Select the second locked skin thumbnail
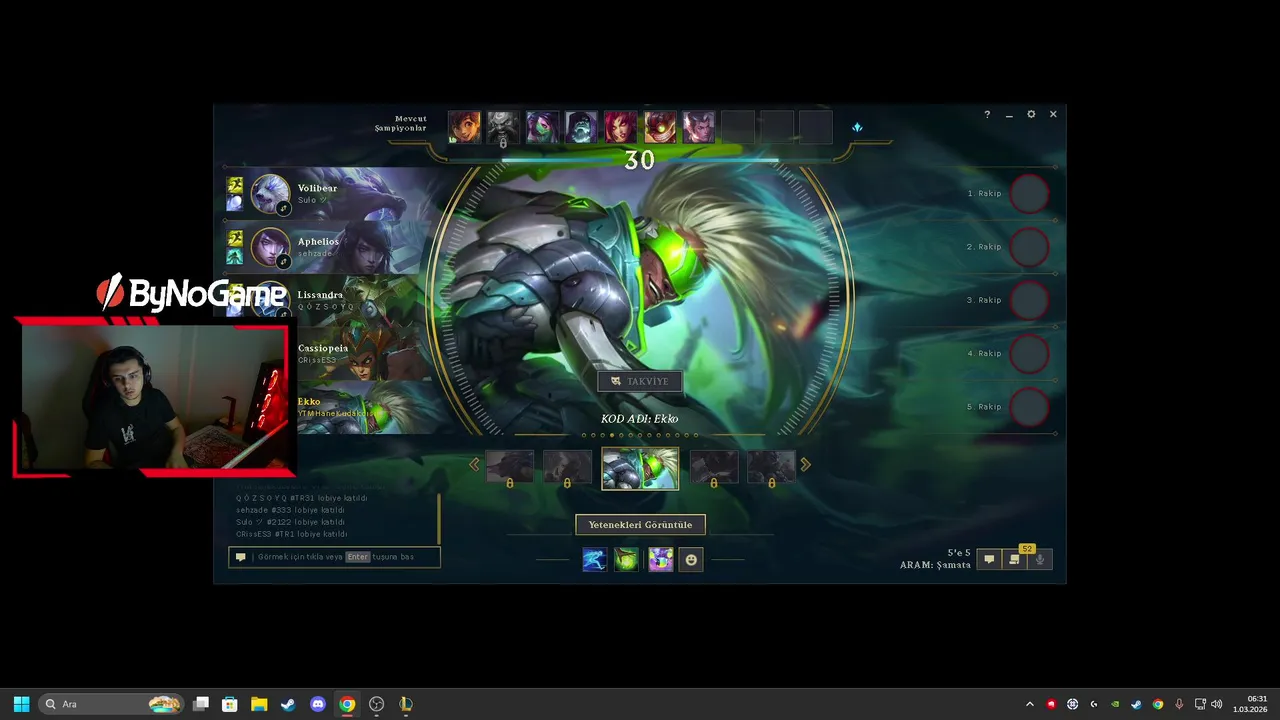Image resolution: width=1280 pixels, height=720 pixels. point(567,467)
